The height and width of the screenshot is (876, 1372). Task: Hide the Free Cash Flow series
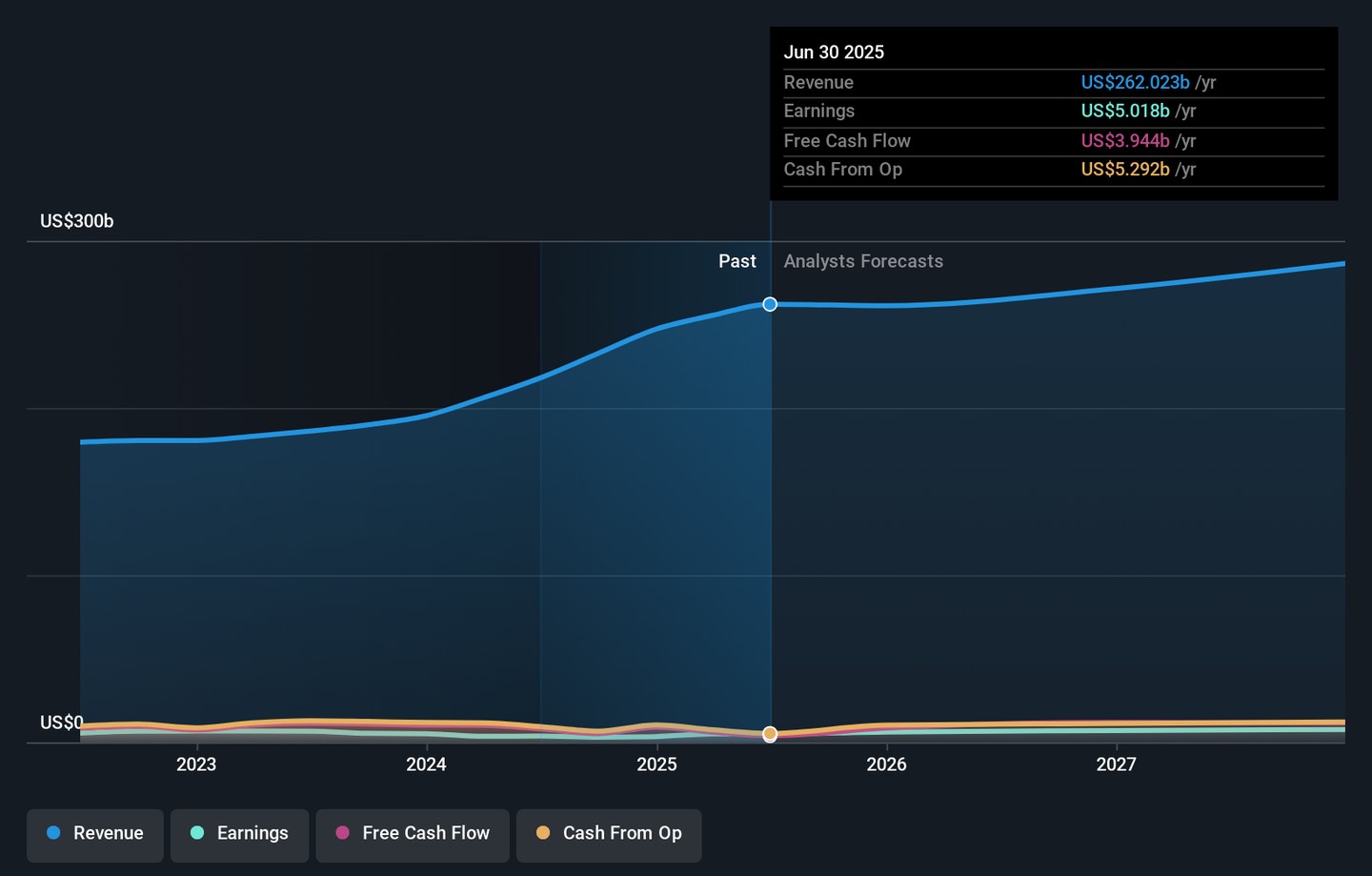point(413,834)
